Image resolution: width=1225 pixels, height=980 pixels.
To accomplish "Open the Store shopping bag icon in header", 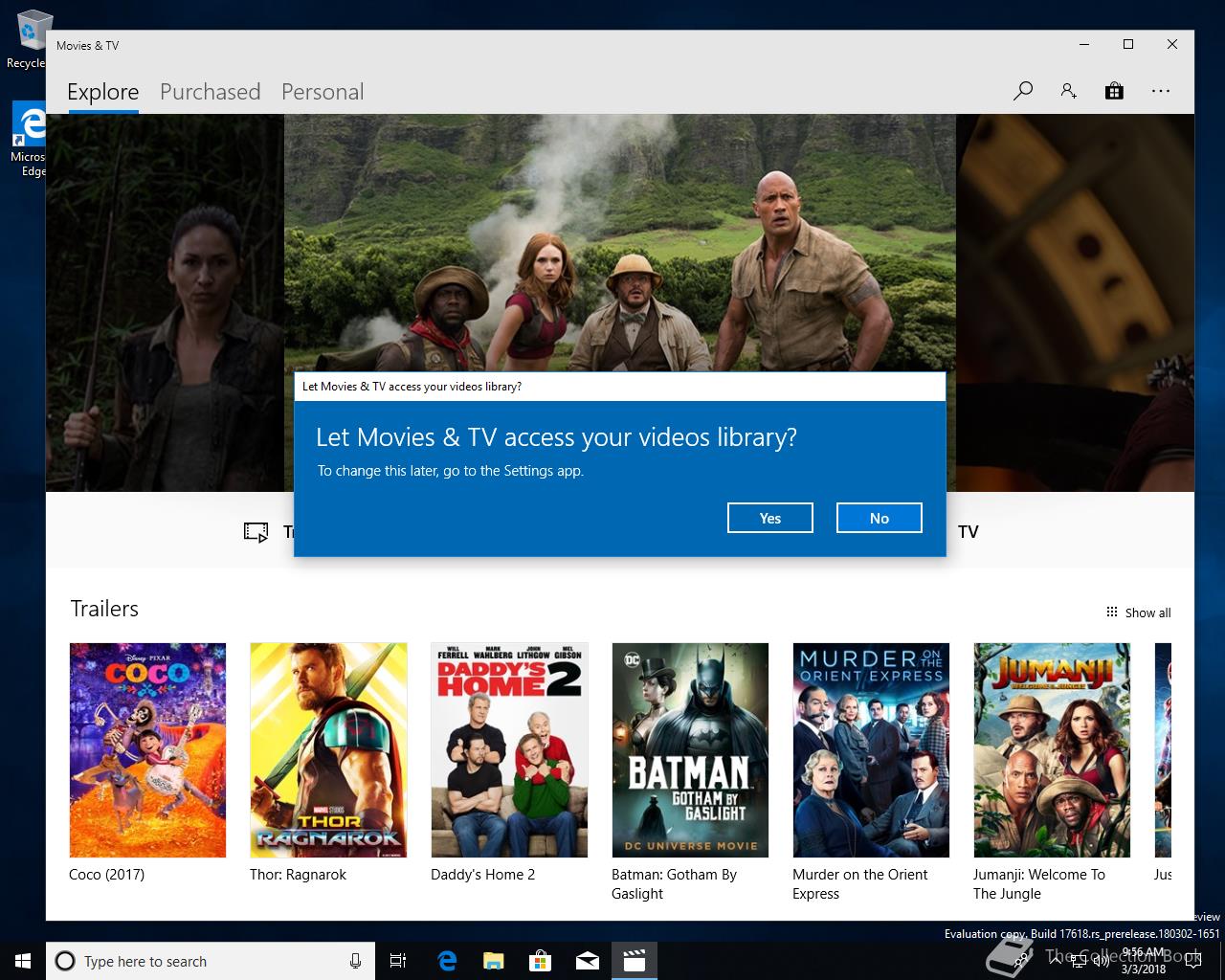I will (x=1114, y=91).
